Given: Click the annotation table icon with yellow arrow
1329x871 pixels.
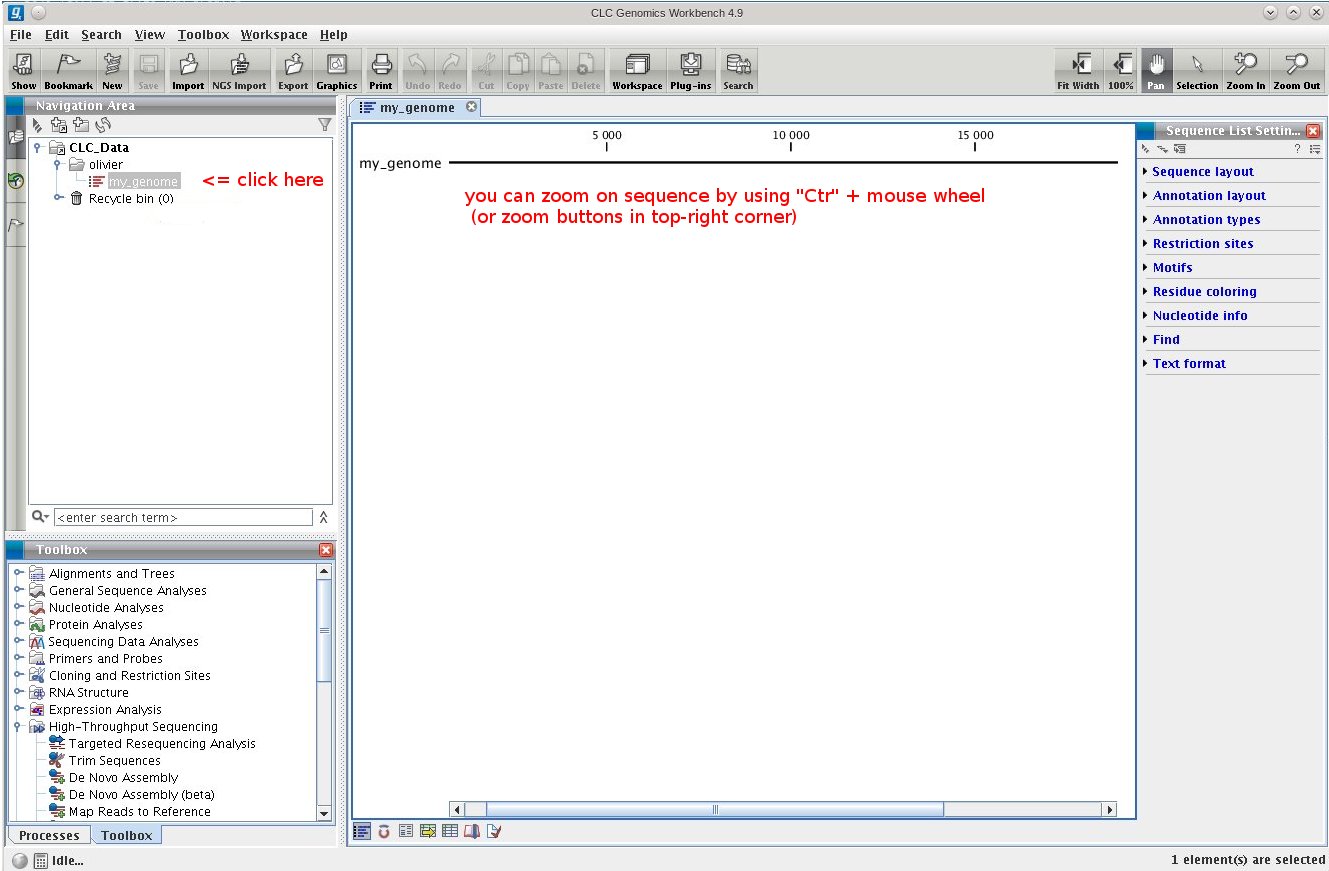Looking at the screenshot, I should (x=428, y=831).
